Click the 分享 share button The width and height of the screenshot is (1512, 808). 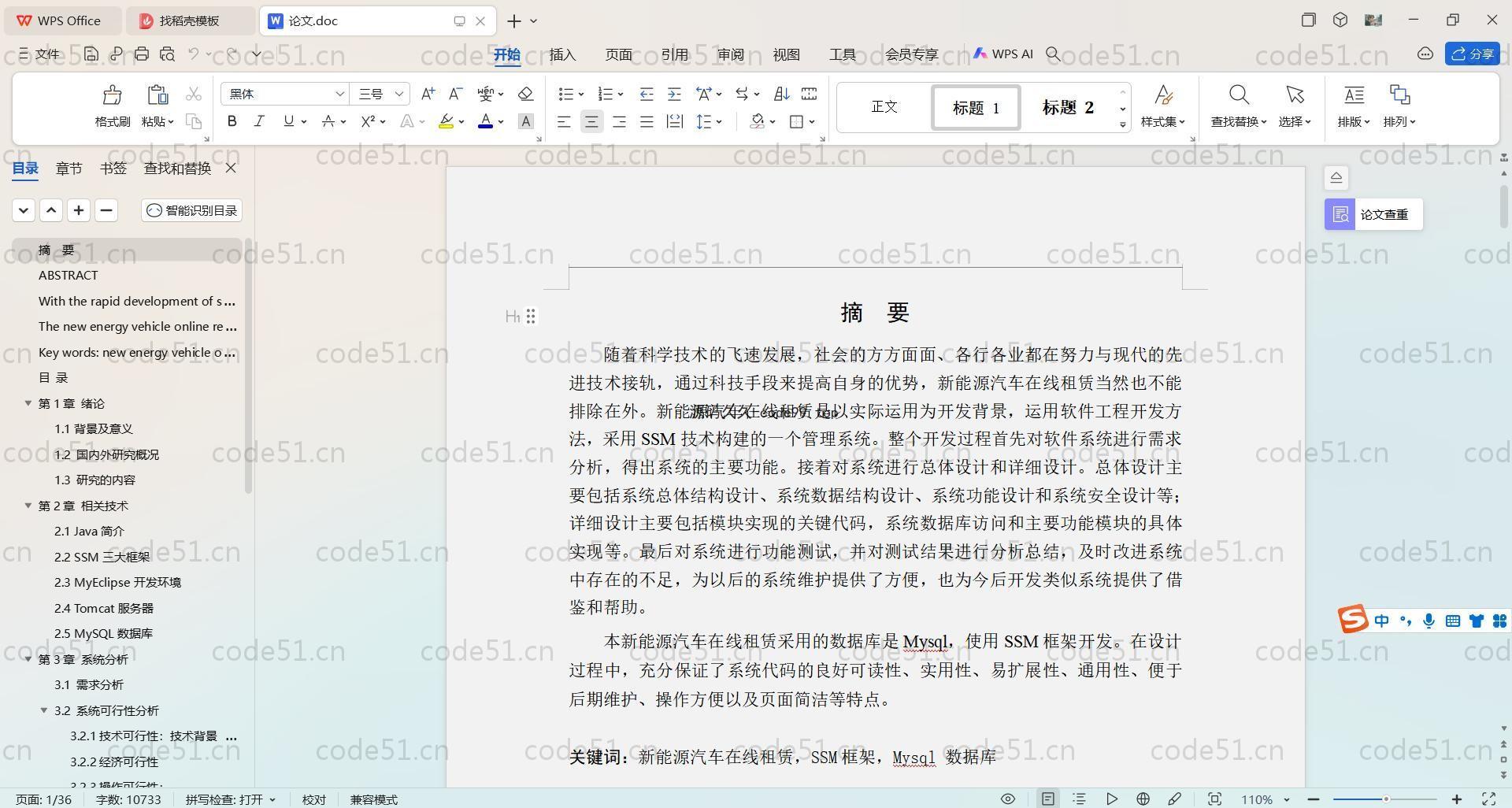[1472, 54]
